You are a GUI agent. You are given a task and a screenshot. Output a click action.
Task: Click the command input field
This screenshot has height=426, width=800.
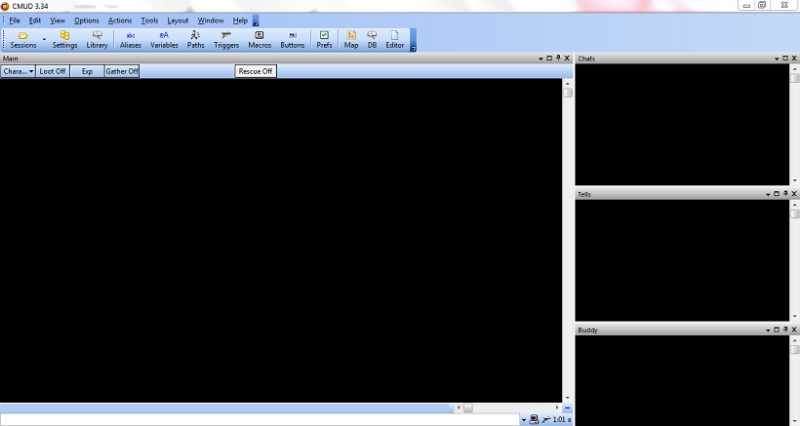tap(258, 420)
